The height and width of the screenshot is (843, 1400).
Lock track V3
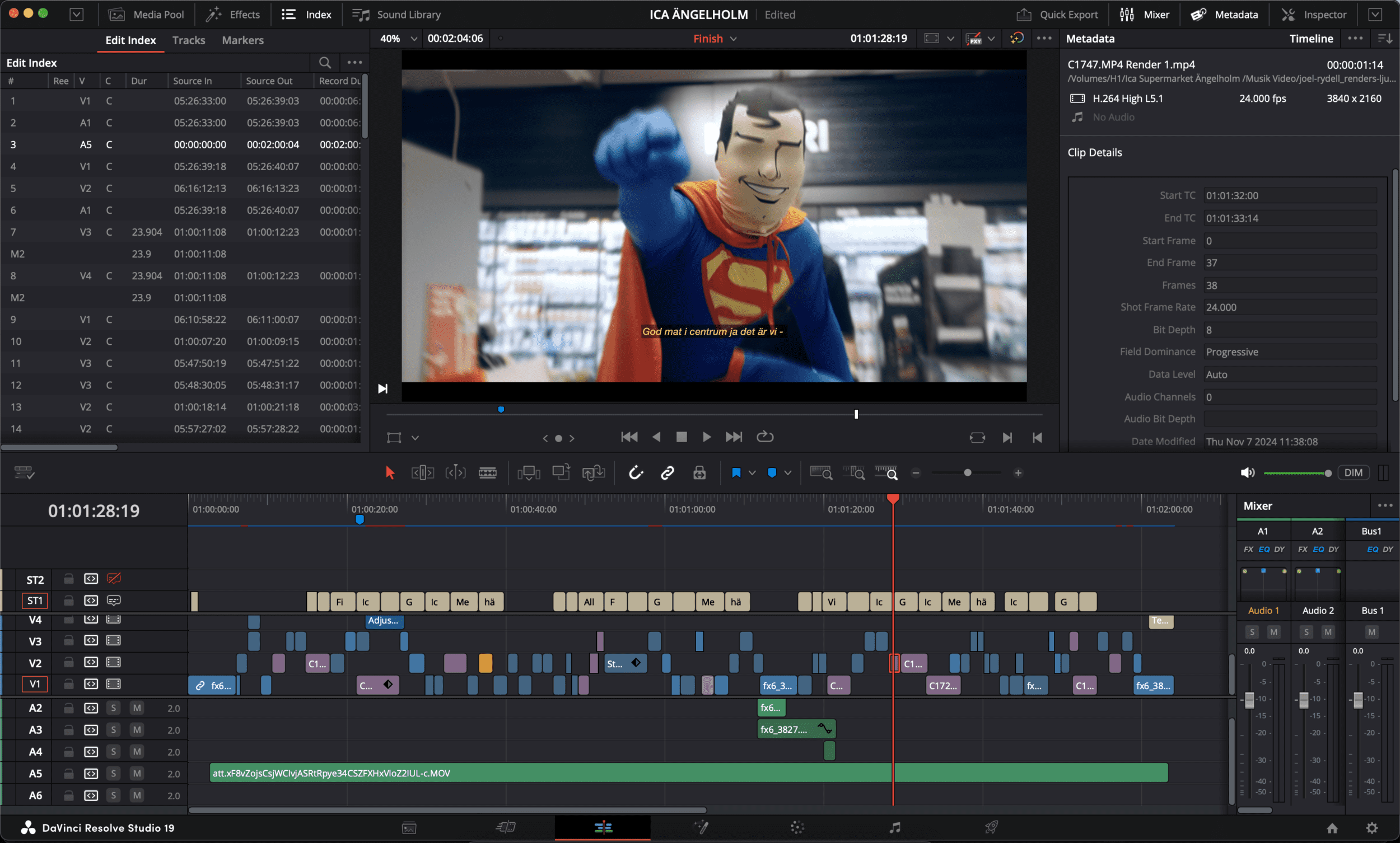[x=68, y=641]
